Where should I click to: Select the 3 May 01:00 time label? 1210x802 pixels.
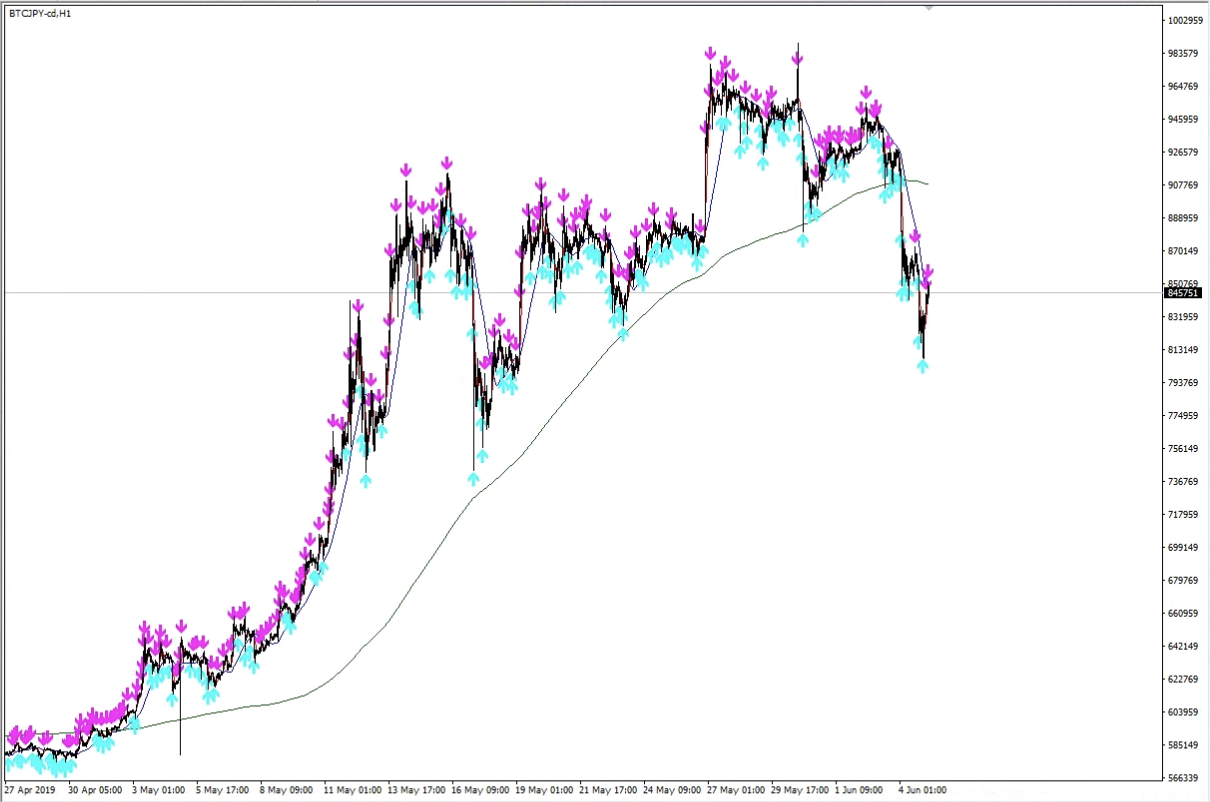click(x=158, y=791)
